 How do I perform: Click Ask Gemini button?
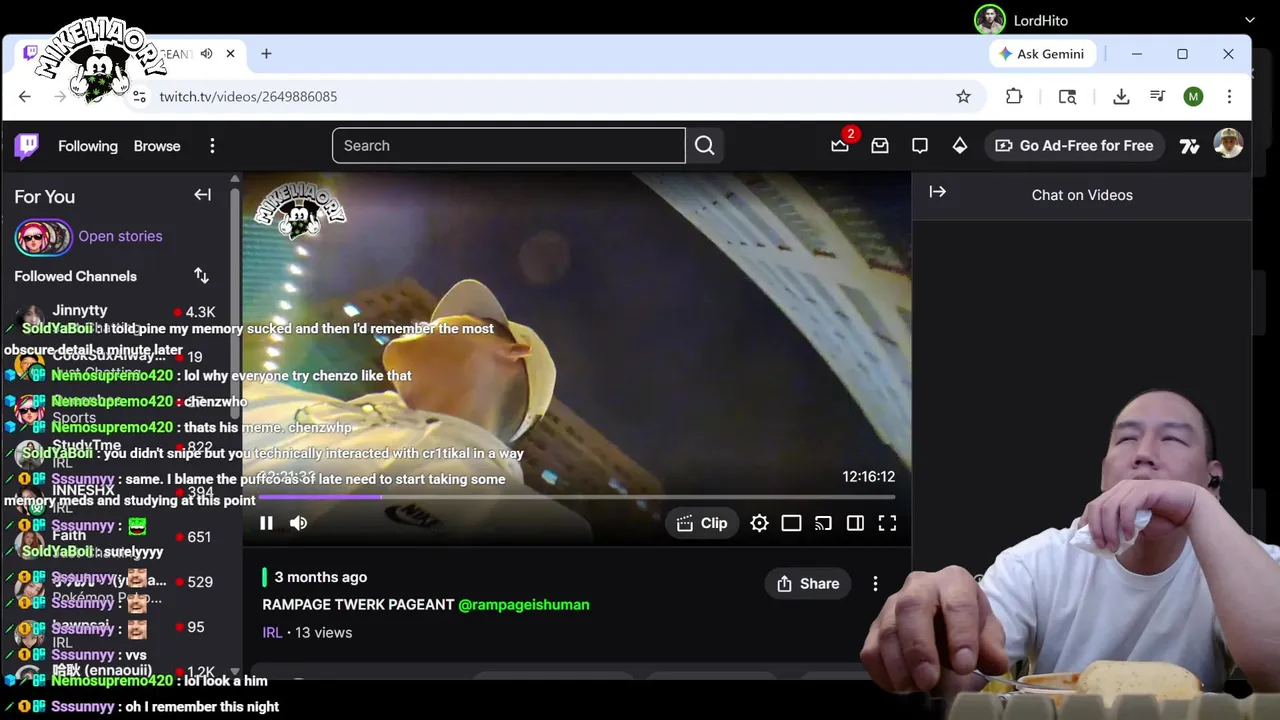(1041, 54)
